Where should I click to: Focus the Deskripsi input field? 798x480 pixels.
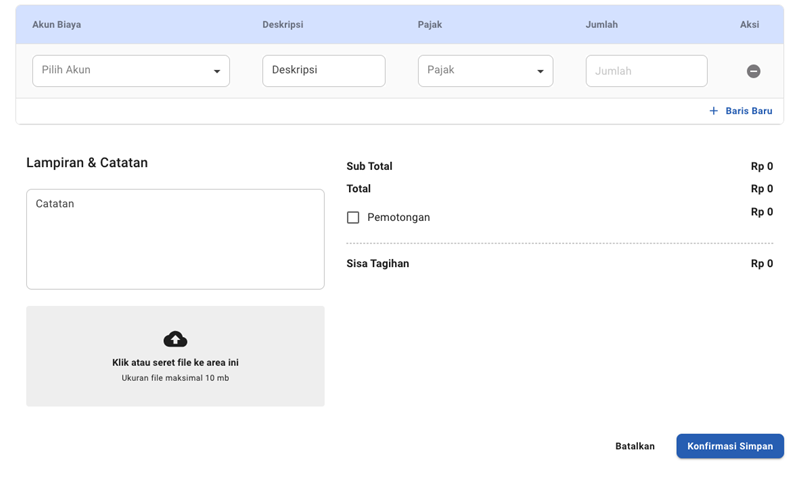(323, 71)
